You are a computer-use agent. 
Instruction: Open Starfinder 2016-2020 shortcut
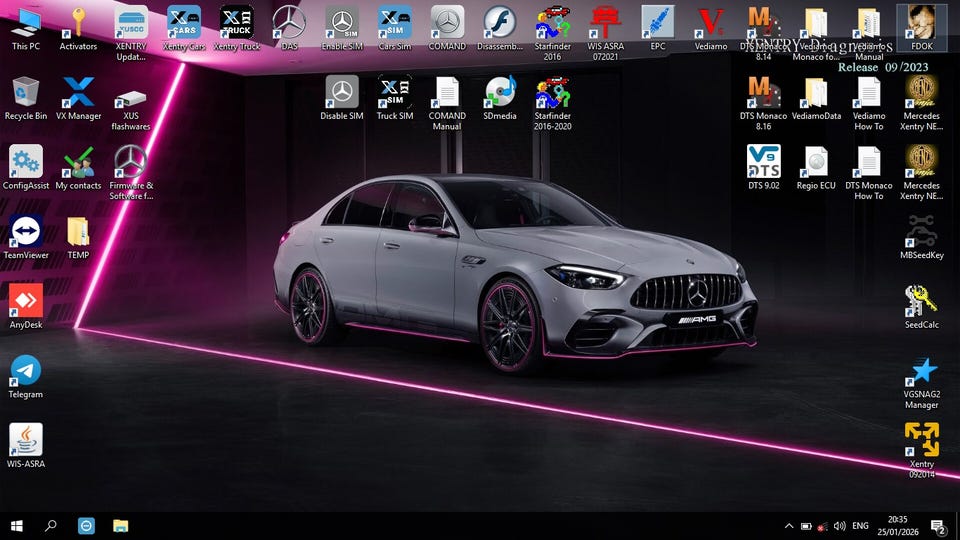click(x=552, y=103)
